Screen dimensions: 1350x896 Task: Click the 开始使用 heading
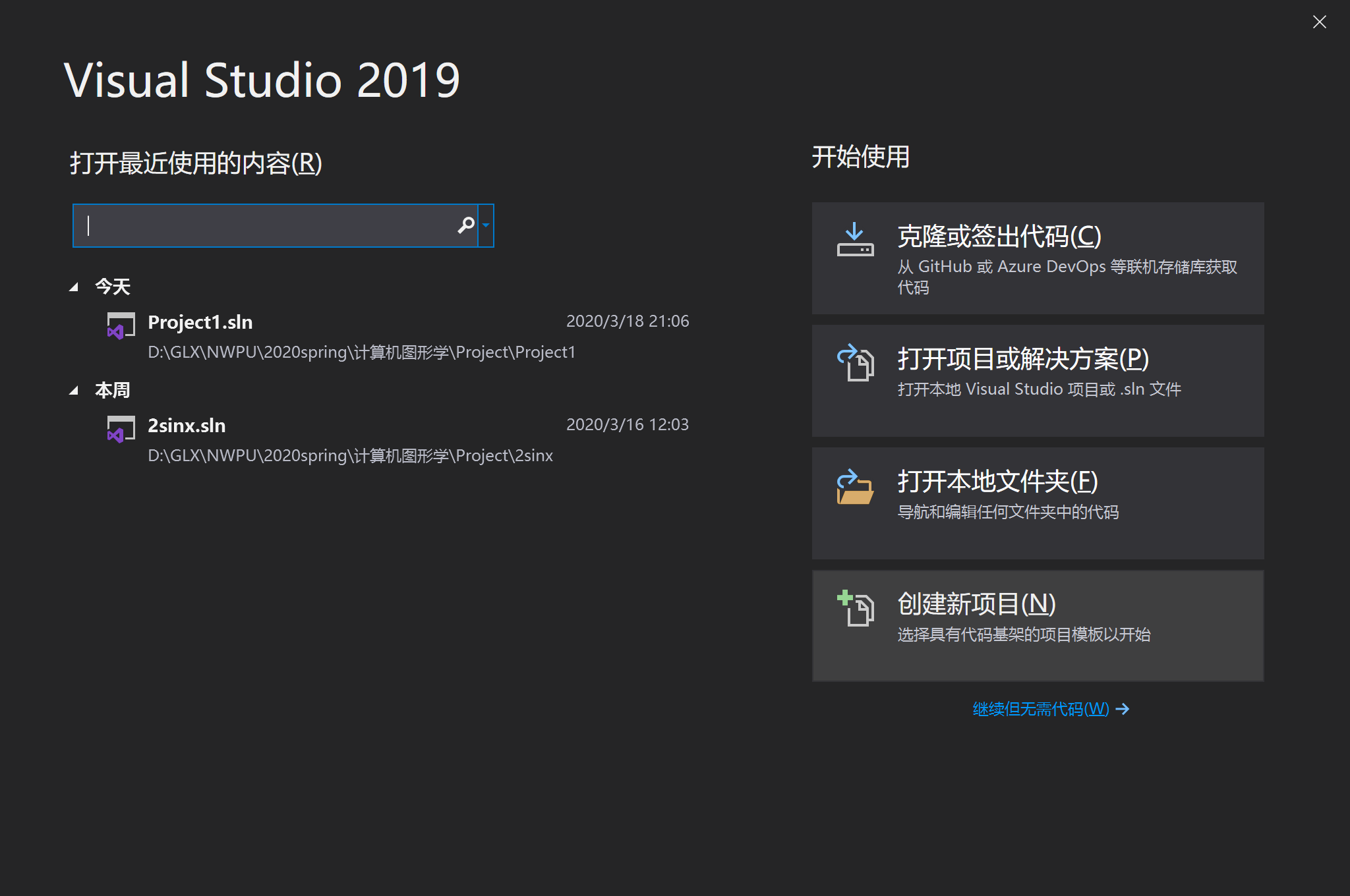click(860, 157)
